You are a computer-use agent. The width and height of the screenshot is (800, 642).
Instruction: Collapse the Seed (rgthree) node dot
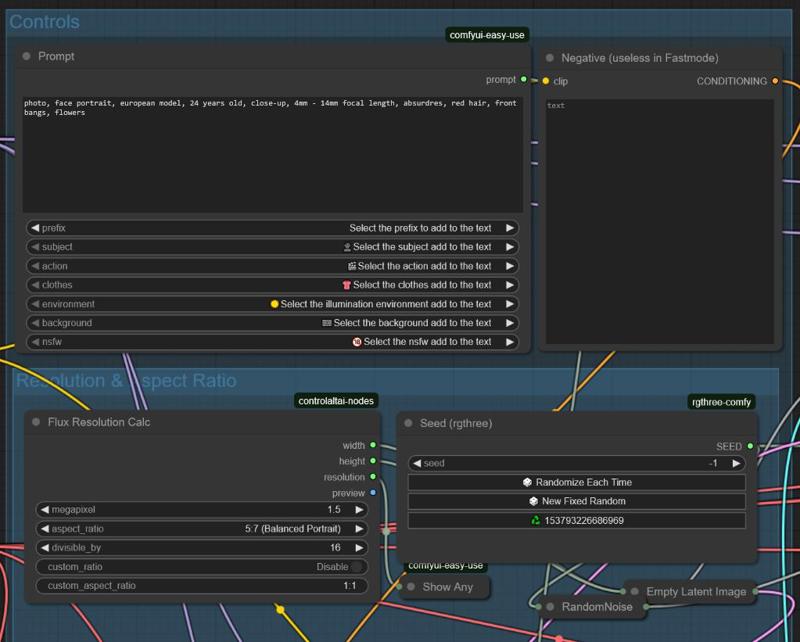408,423
